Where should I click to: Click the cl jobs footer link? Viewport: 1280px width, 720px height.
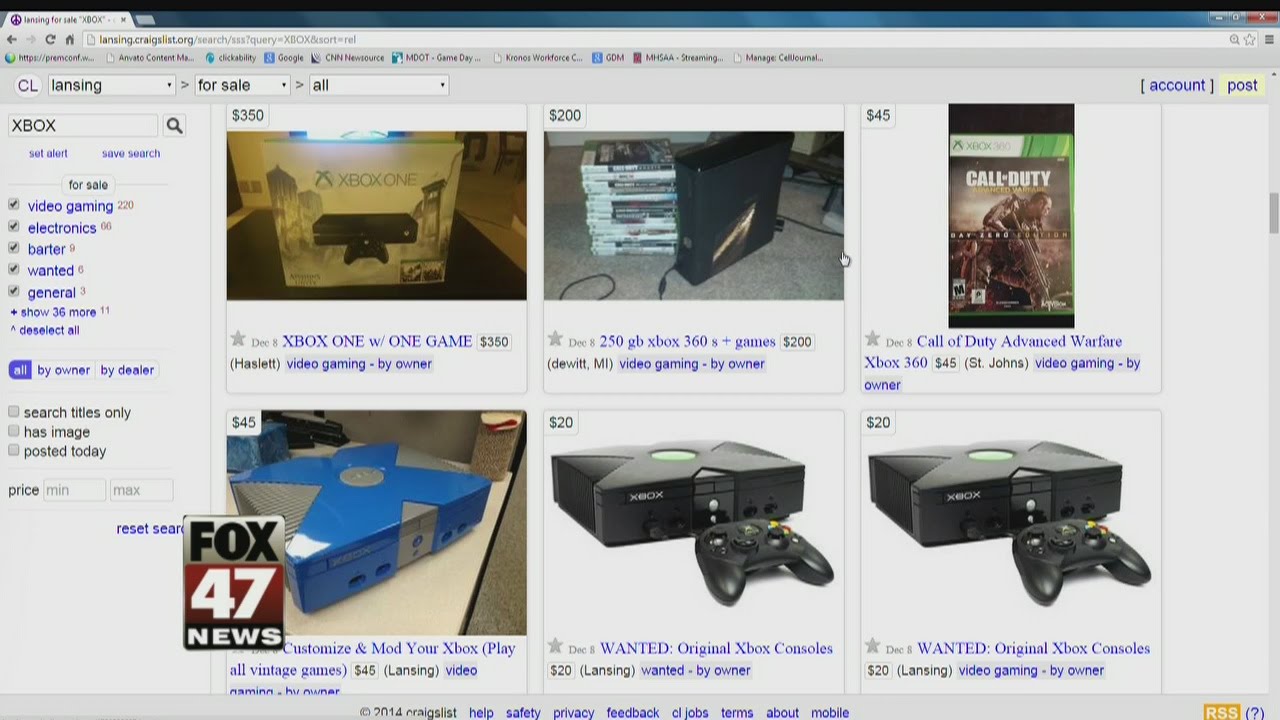pos(690,713)
